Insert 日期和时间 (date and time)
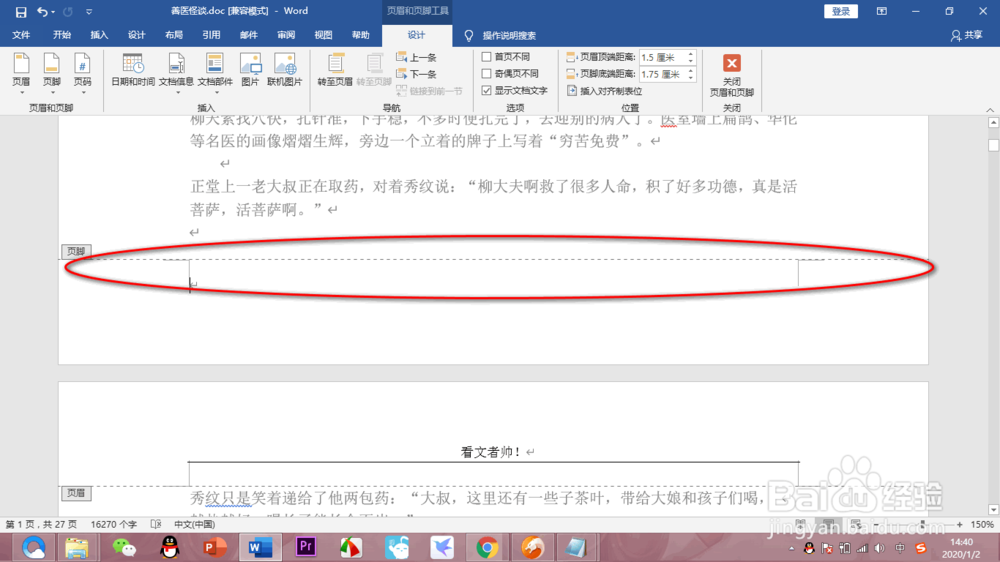The width and height of the screenshot is (1000, 562). (x=133, y=70)
